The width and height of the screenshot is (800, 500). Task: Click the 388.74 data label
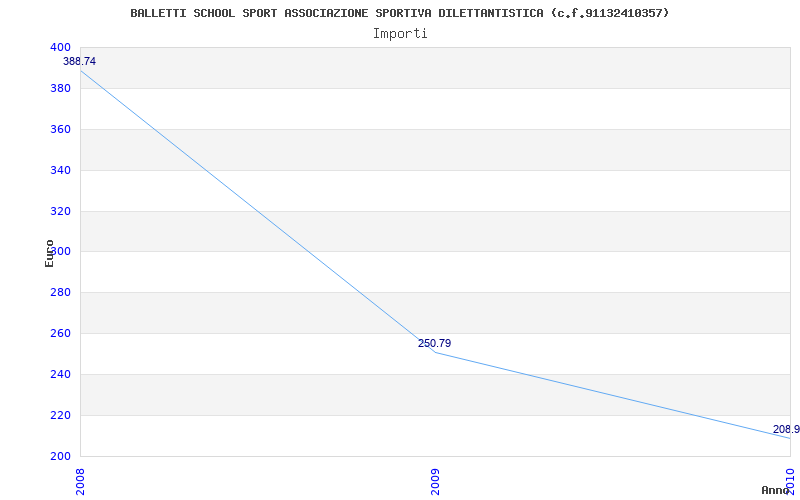pos(80,61)
